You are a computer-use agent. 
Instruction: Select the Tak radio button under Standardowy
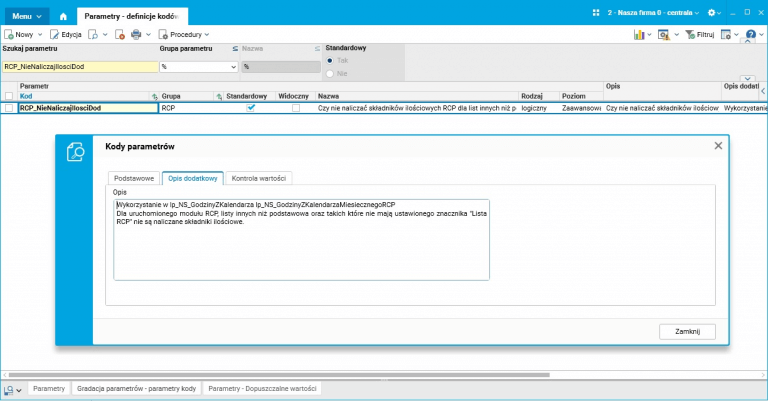tap(330, 61)
